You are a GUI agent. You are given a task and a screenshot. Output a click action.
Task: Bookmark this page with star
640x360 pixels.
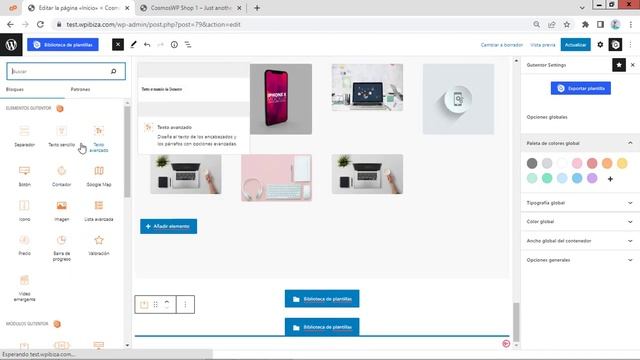coord(567,24)
